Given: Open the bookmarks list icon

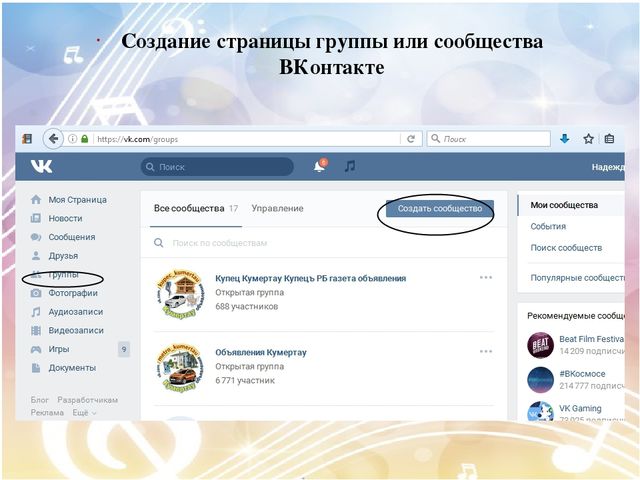Looking at the screenshot, I should (609, 139).
